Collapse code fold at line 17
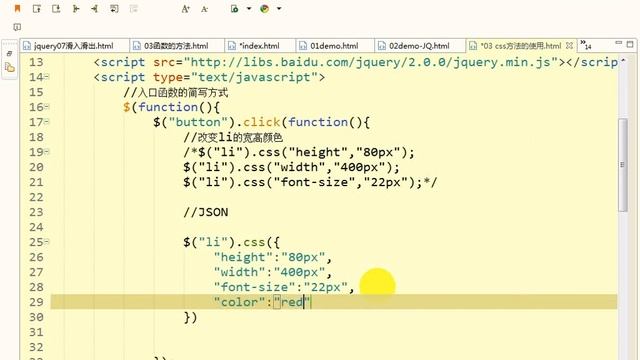Image resolution: width=640 pixels, height=360 pixels. 47,122
